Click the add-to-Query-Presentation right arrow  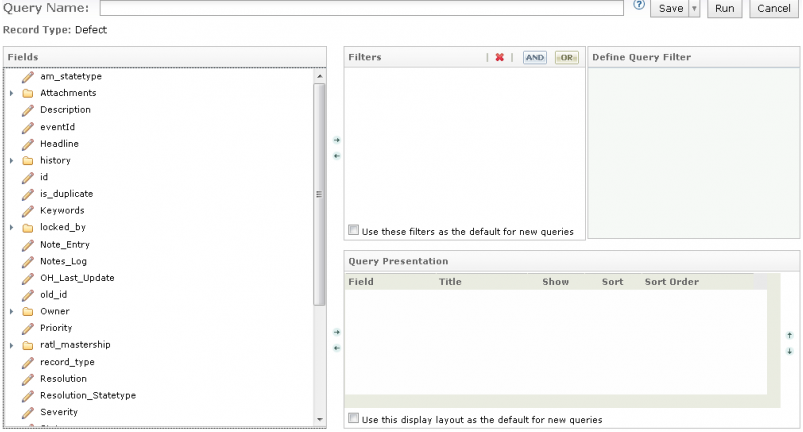(337, 332)
